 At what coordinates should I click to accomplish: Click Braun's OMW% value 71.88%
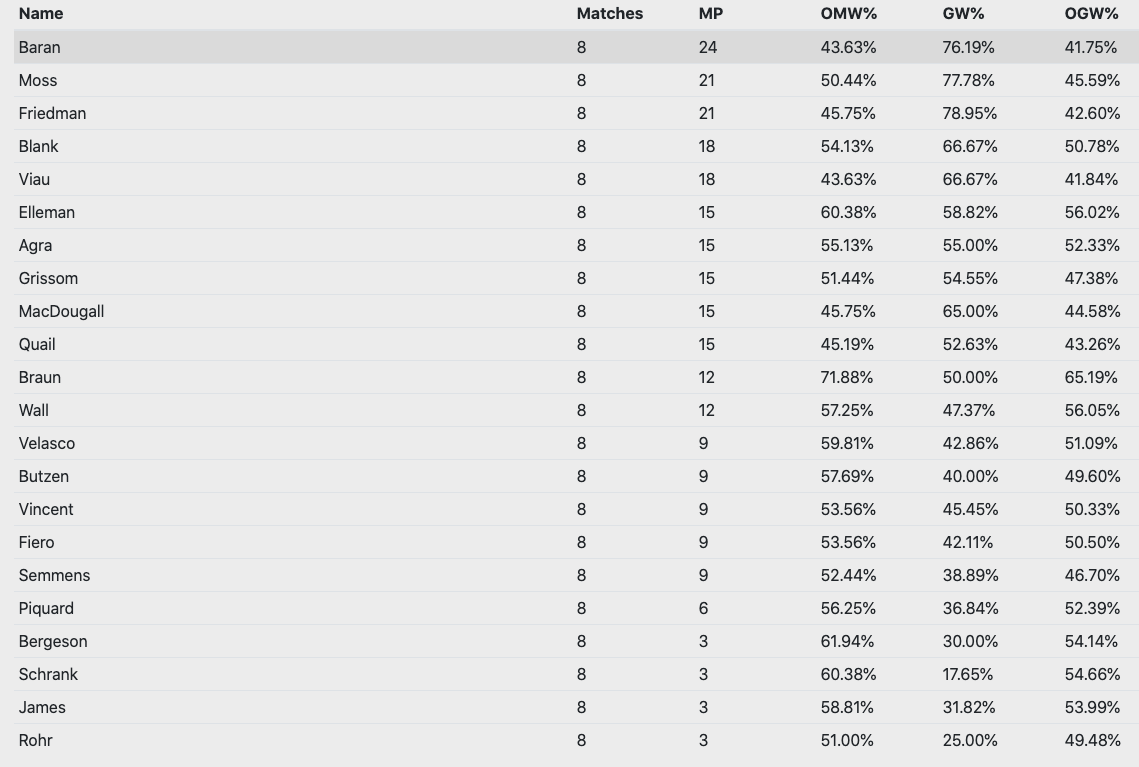click(x=847, y=378)
